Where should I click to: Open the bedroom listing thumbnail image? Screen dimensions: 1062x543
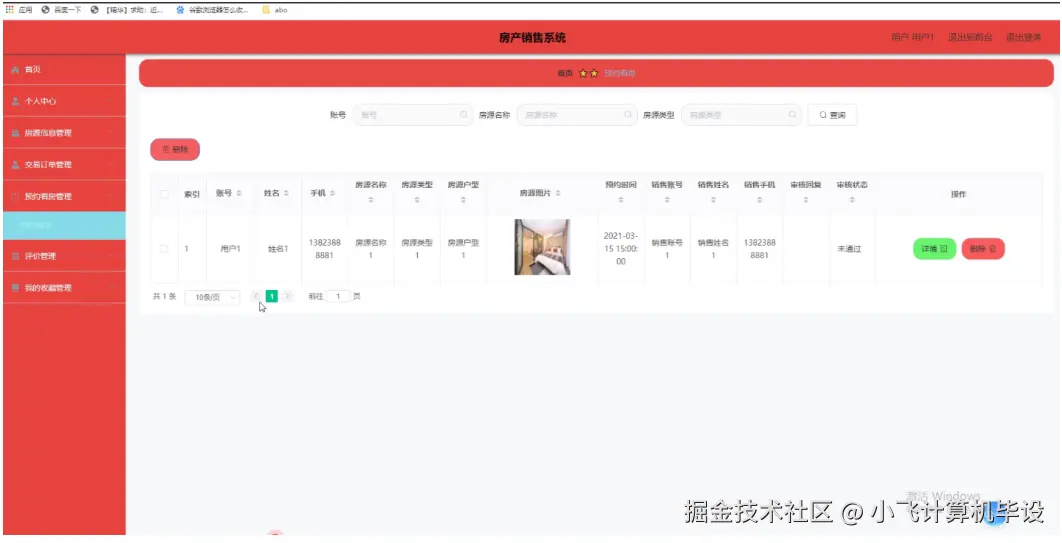[x=542, y=247]
